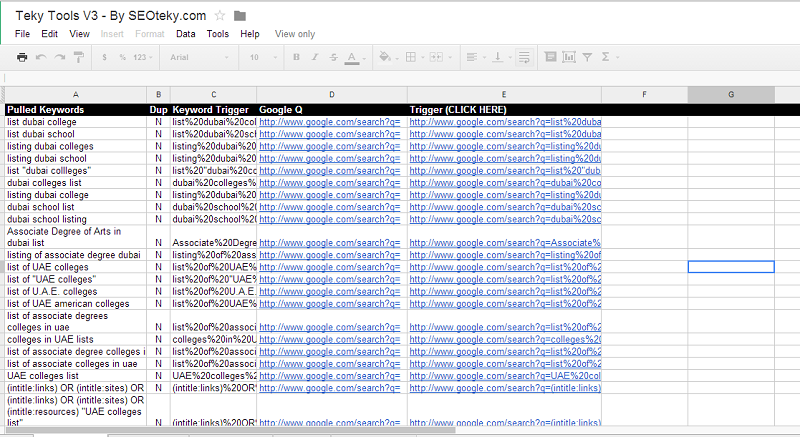Screen dimensions: 800x437
Task: Select column A header
Action: coord(76,95)
